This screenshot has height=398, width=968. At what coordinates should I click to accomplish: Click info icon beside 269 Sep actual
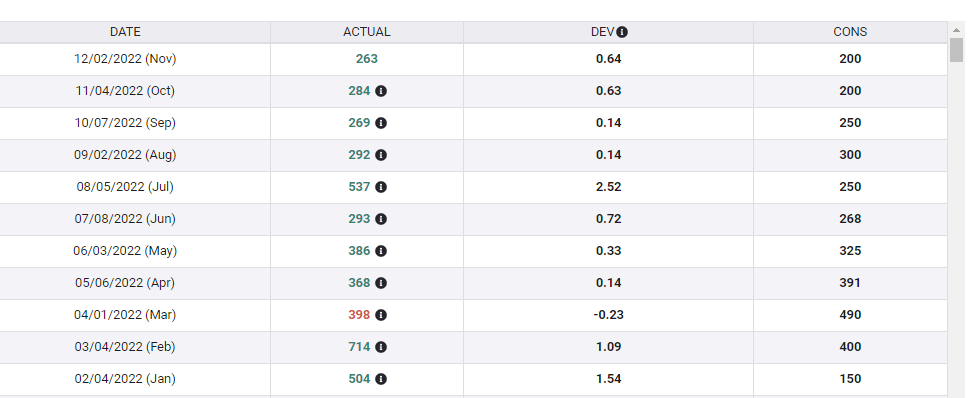(x=381, y=123)
